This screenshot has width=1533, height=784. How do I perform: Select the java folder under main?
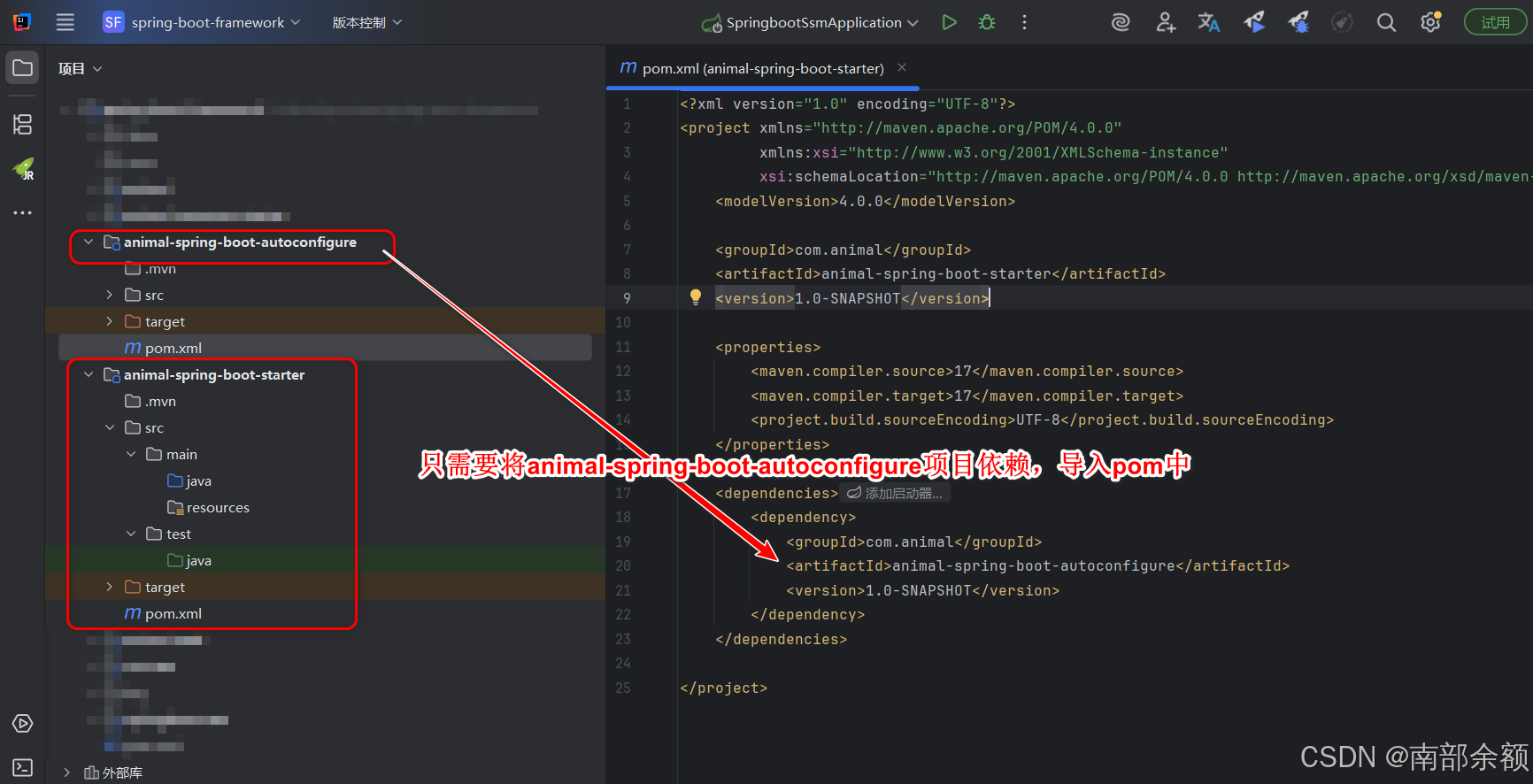[189, 480]
